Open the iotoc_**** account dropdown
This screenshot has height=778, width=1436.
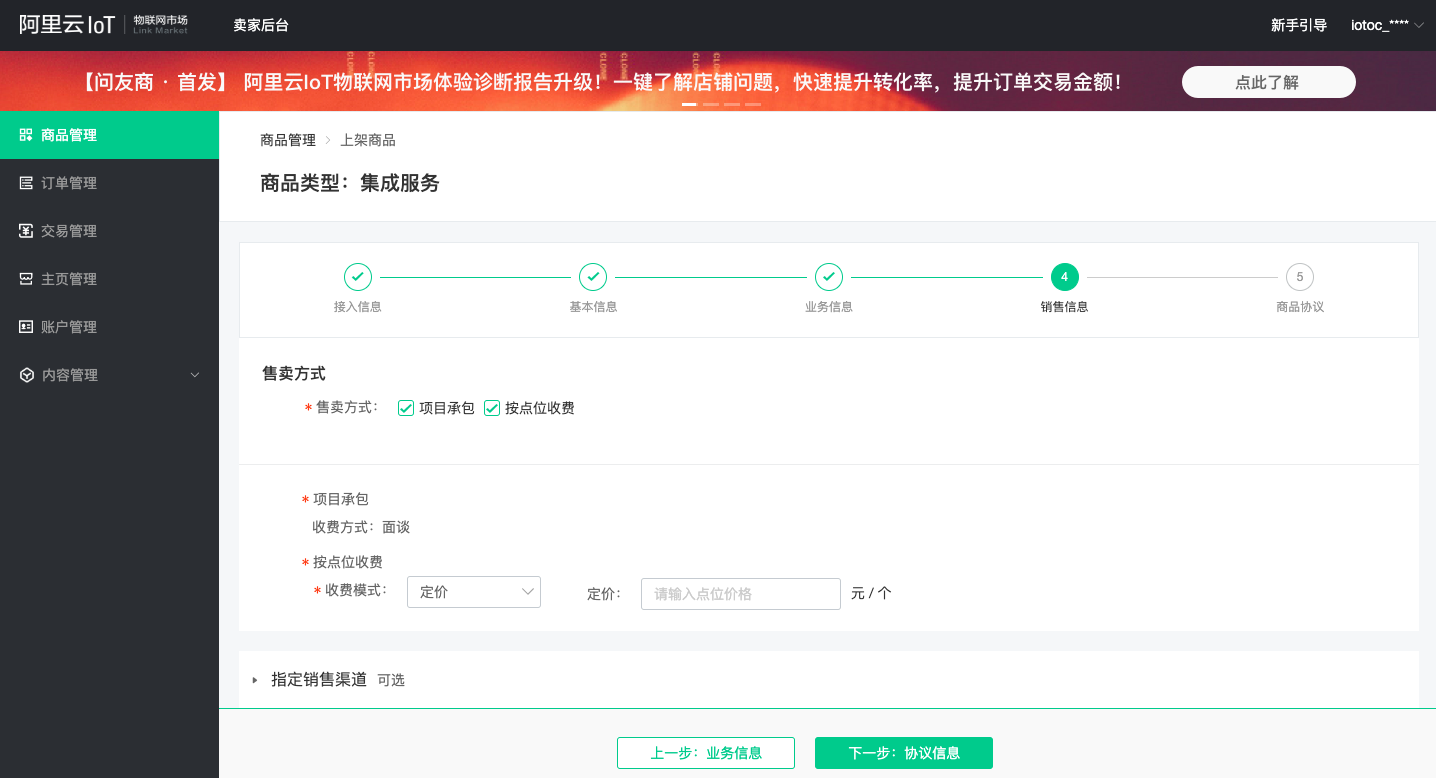click(1387, 25)
